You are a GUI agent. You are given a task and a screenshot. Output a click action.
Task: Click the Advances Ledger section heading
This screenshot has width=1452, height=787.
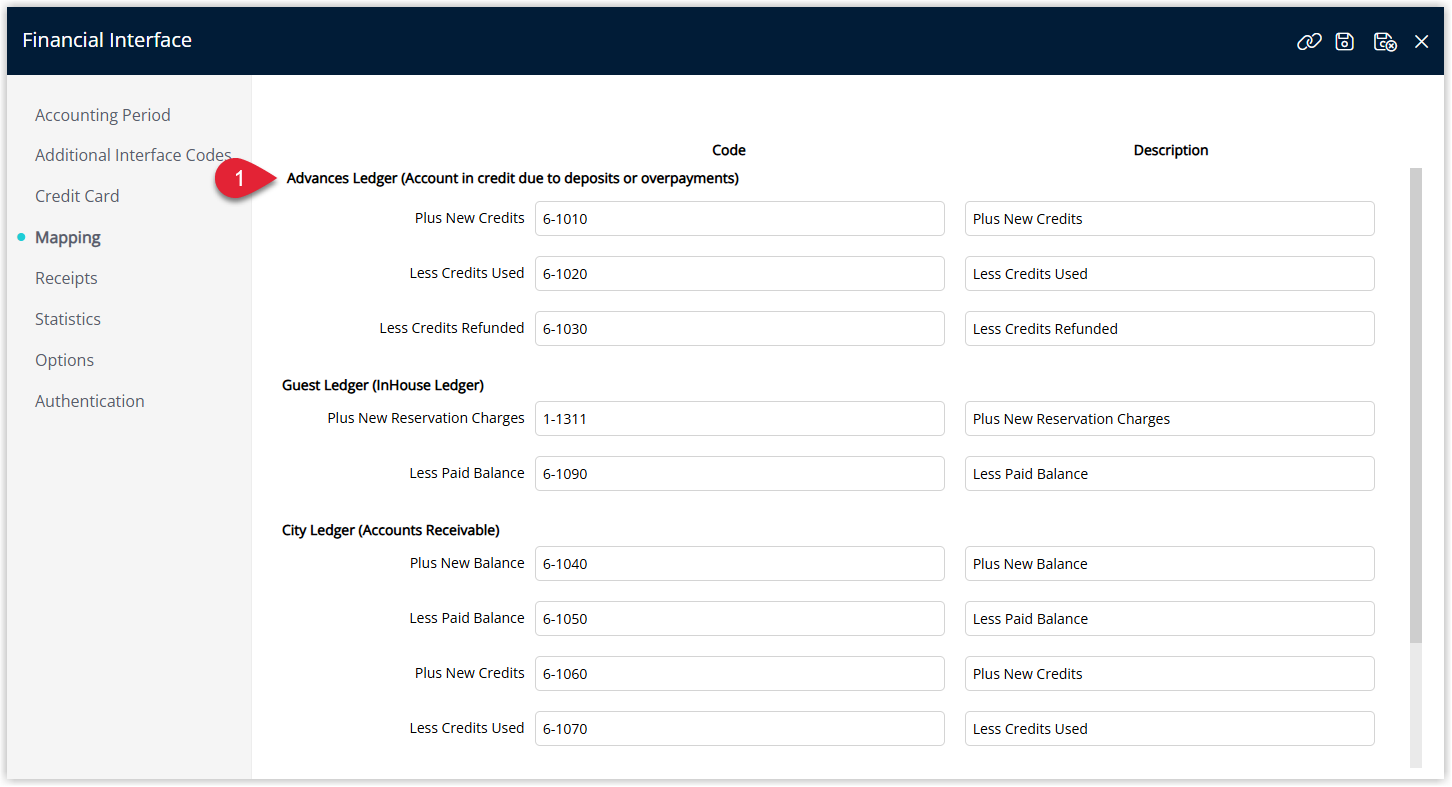[512, 179]
